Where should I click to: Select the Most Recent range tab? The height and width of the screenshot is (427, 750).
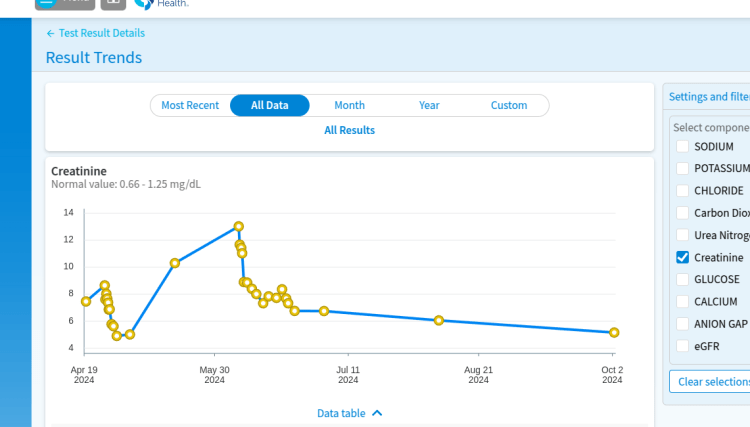[x=190, y=105]
